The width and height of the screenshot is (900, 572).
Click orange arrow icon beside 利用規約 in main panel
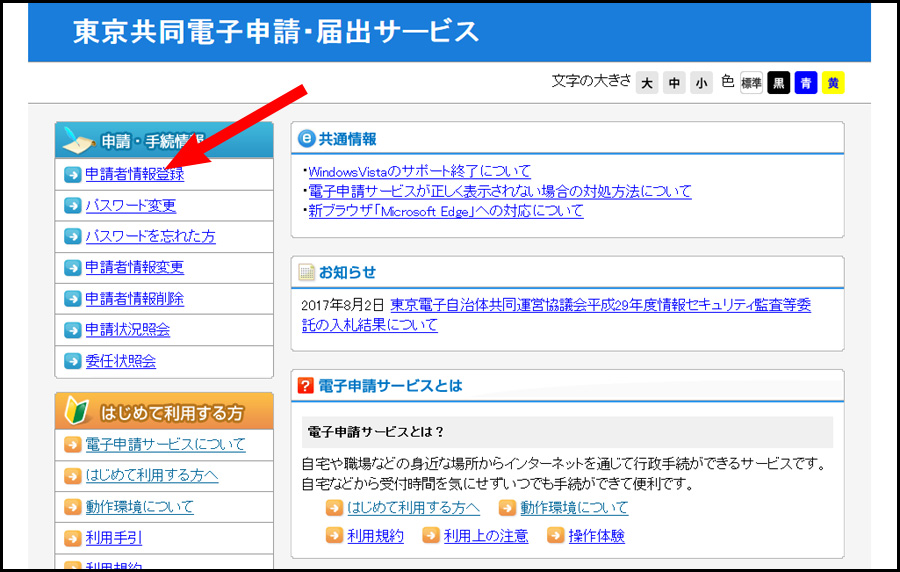point(334,535)
